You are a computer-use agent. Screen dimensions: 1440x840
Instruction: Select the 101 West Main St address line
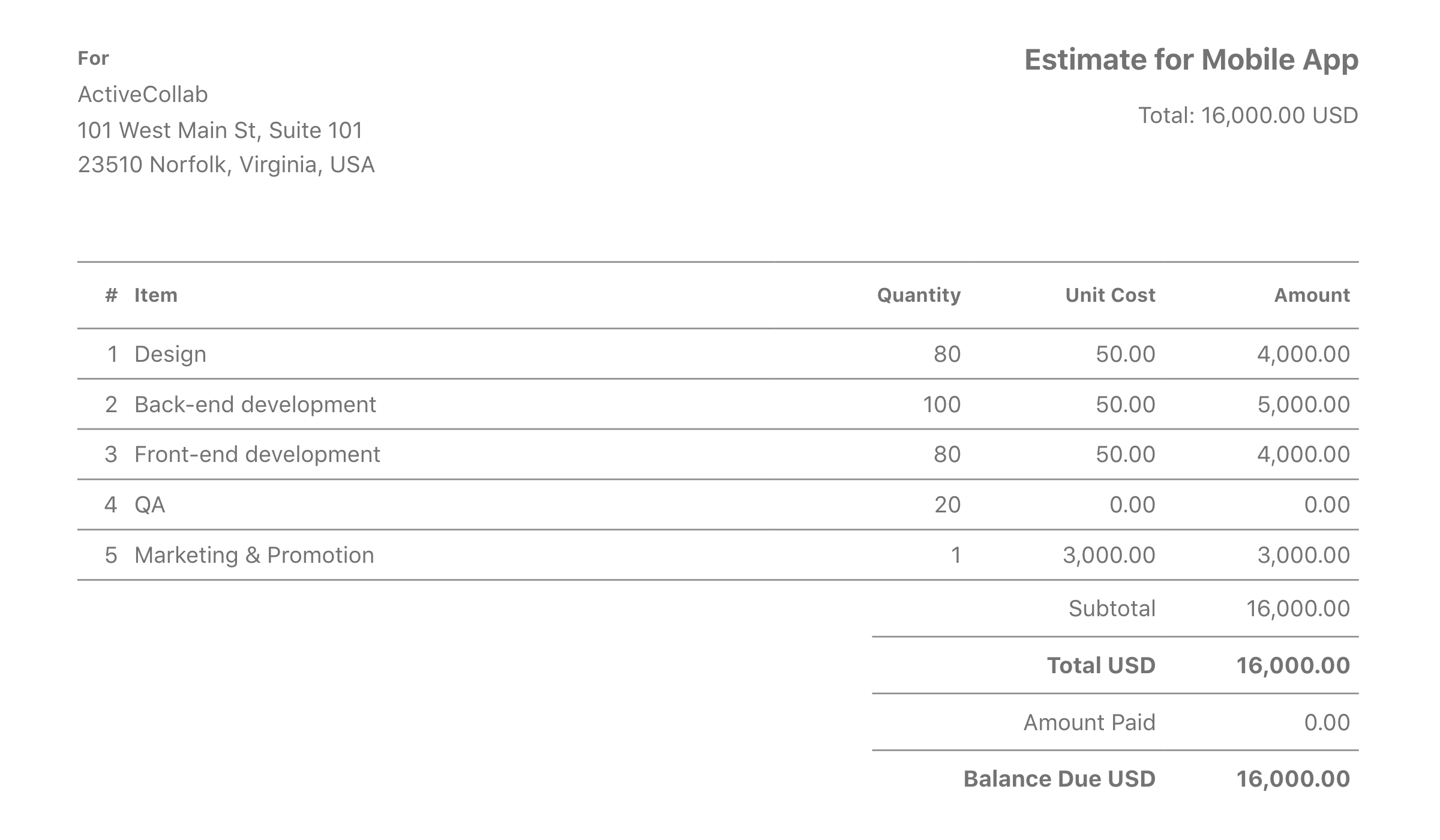tap(220, 130)
